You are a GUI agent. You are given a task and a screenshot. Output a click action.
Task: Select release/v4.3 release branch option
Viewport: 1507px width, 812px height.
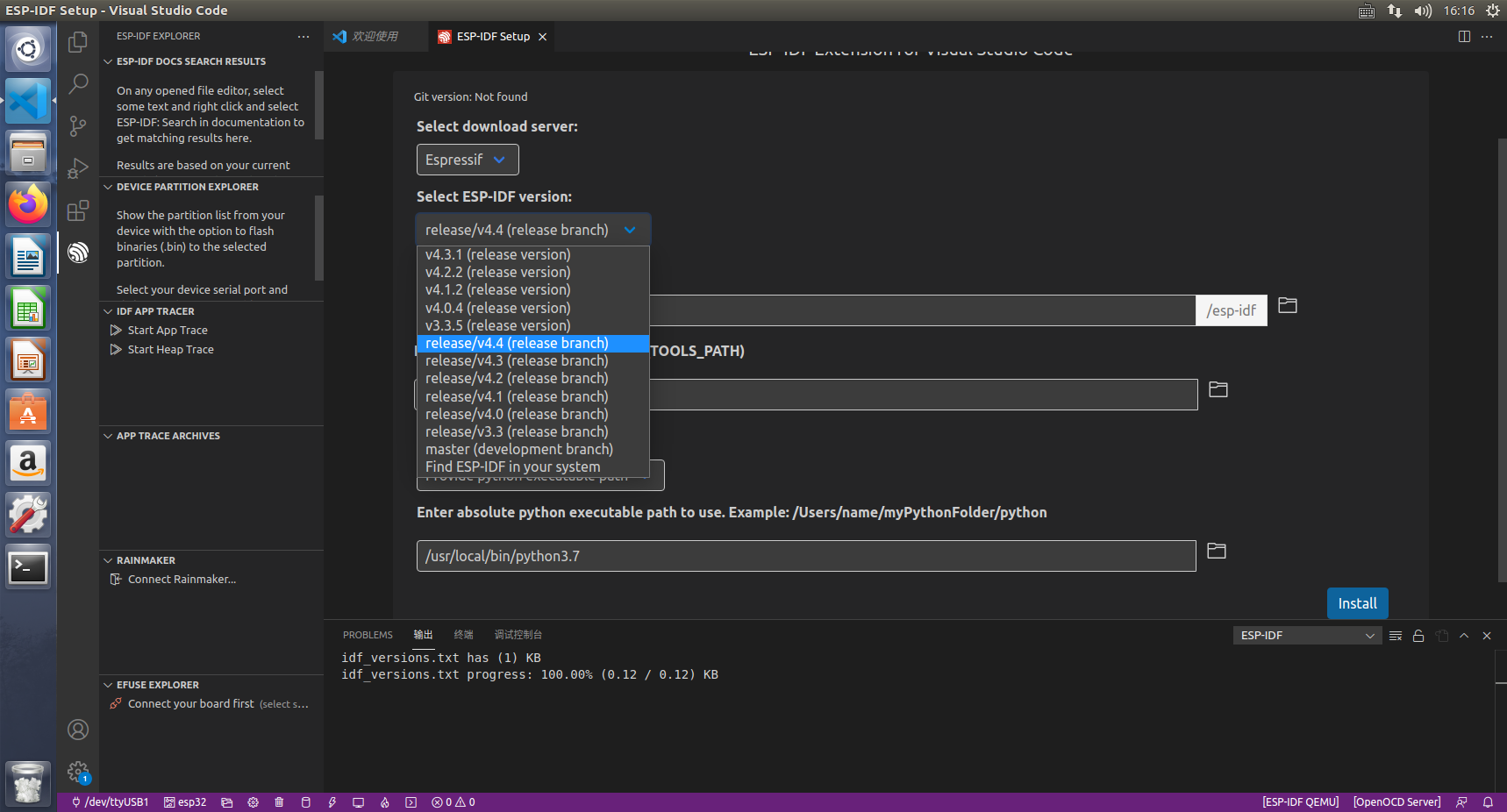[532, 360]
